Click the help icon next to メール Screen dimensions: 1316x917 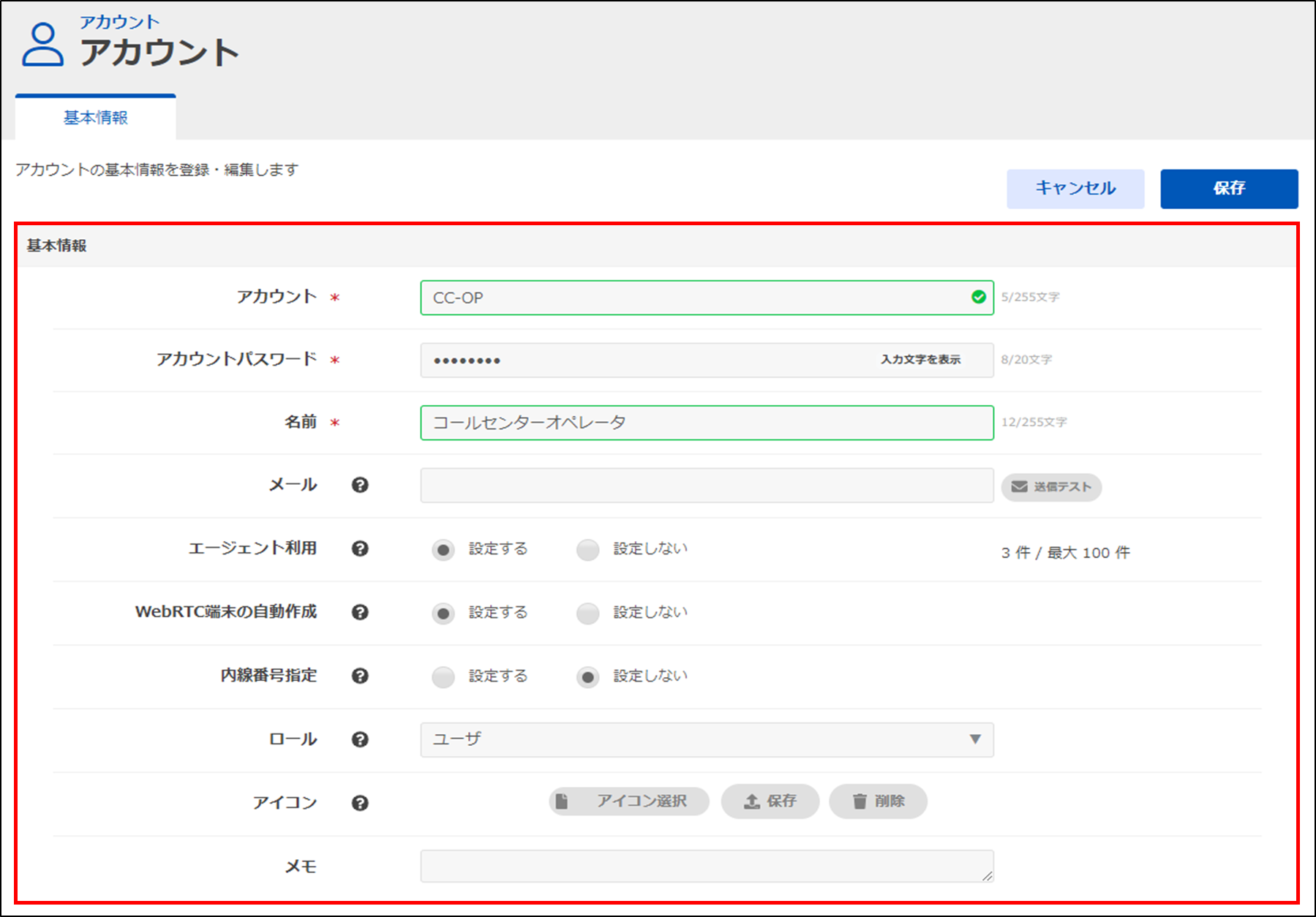tap(359, 485)
